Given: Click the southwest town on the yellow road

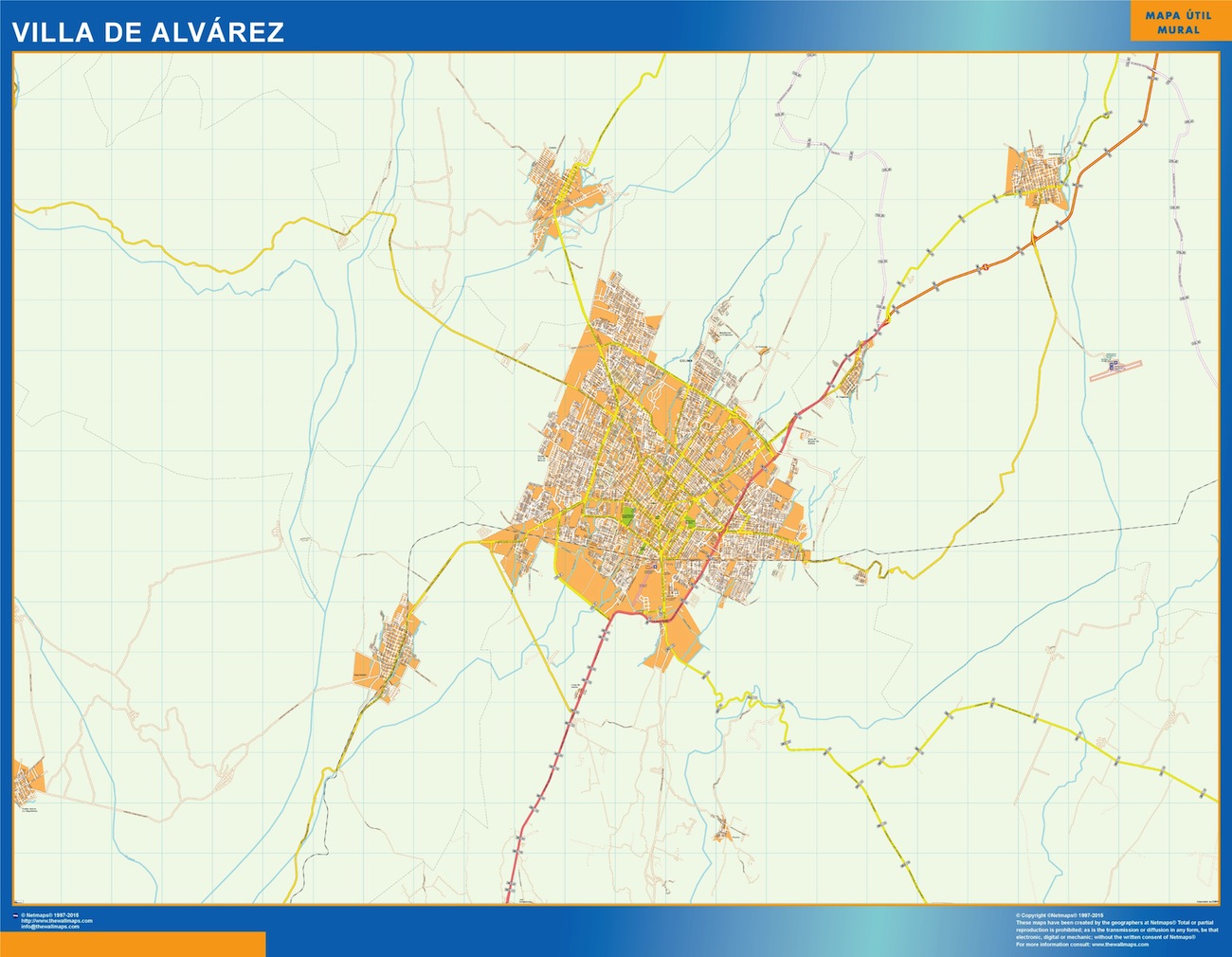Looking at the screenshot, I should (390, 656).
